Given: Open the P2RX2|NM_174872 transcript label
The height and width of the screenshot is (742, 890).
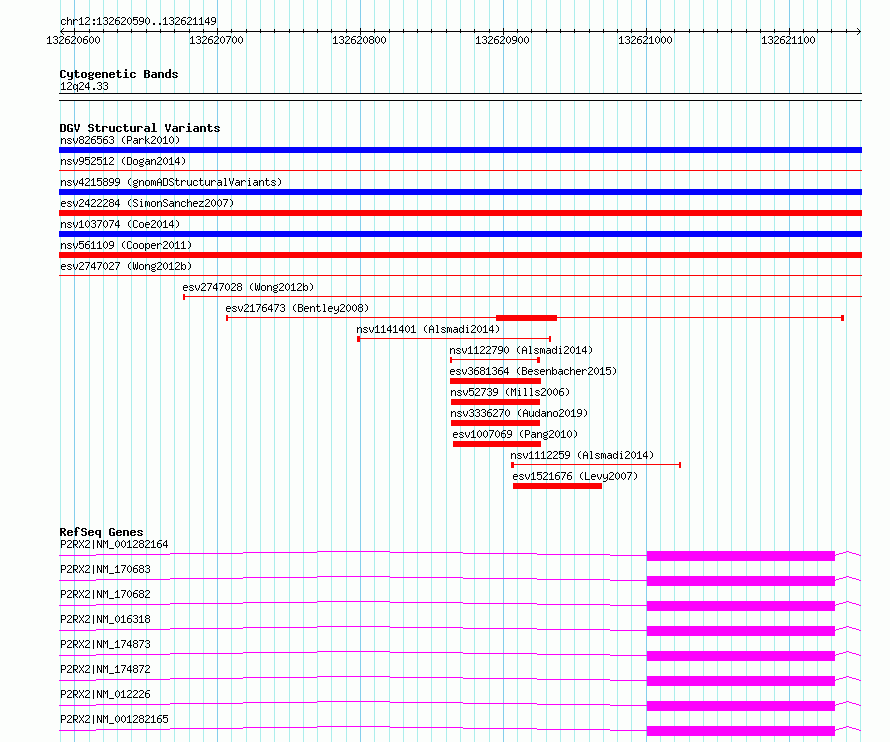Looking at the screenshot, I should (x=105, y=669).
